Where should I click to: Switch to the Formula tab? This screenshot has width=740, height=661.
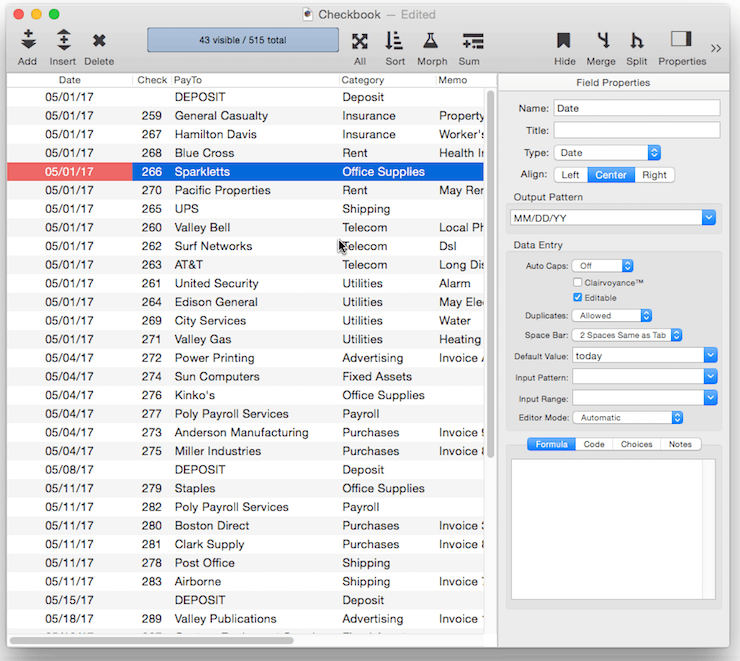point(551,444)
